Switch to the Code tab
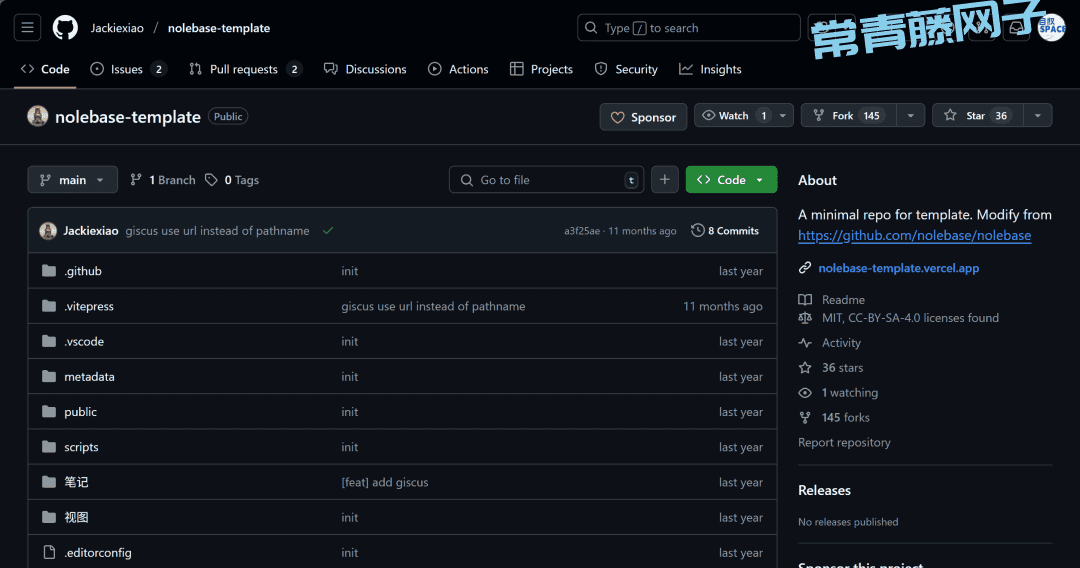The width and height of the screenshot is (1080, 568). [x=45, y=69]
